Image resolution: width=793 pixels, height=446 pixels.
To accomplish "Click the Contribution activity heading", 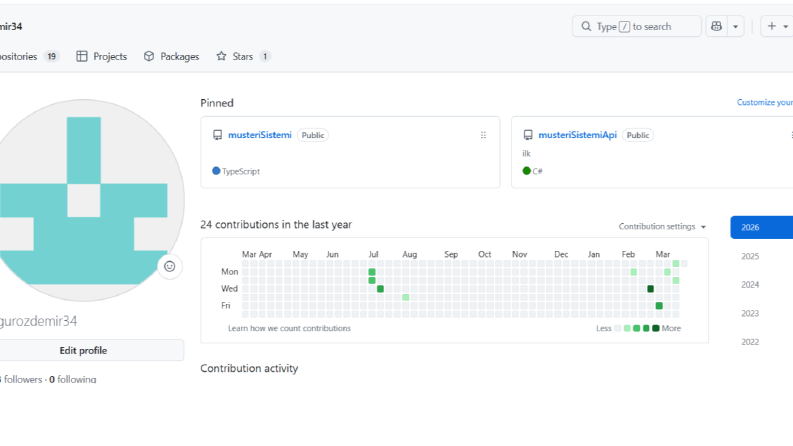I will click(x=249, y=368).
